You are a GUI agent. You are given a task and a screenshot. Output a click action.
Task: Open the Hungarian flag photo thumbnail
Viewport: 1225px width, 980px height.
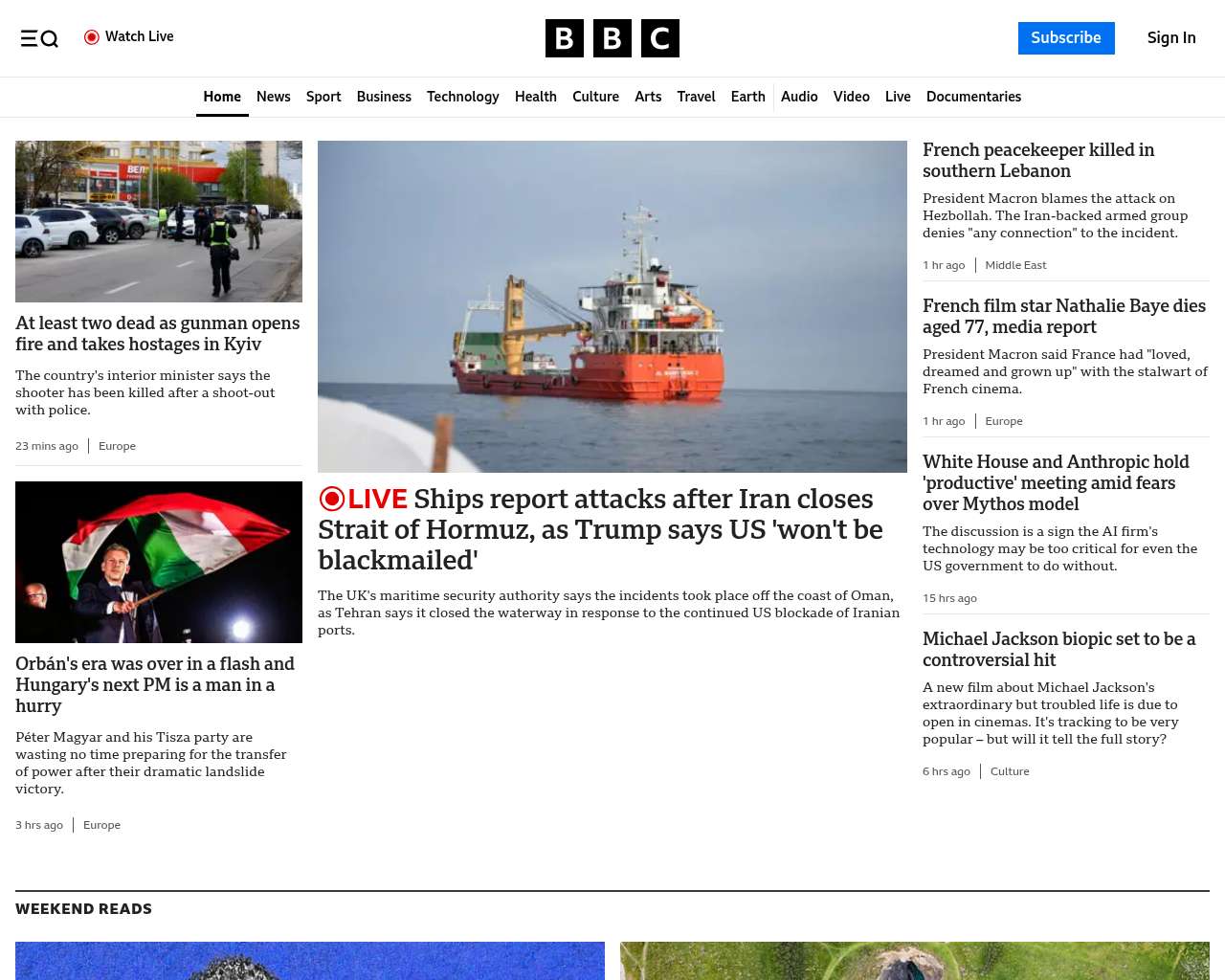[159, 562]
